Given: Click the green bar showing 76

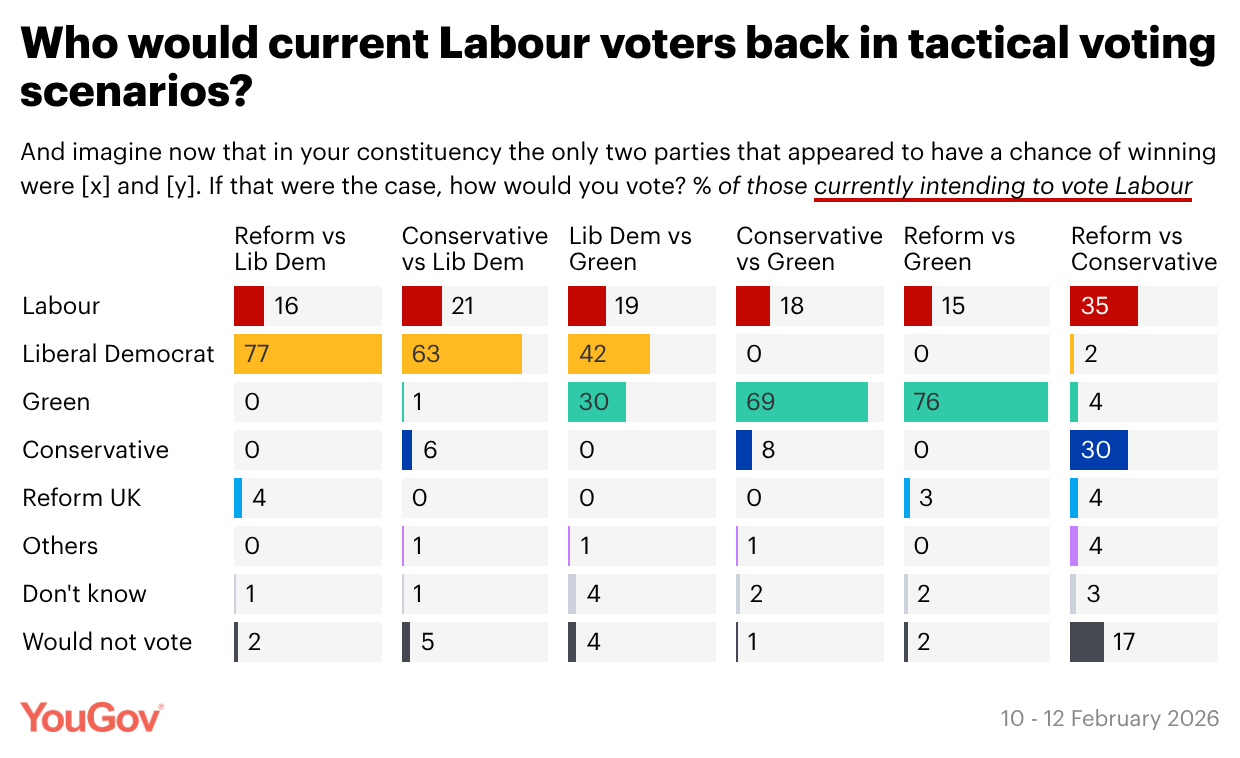Looking at the screenshot, I should [975, 402].
